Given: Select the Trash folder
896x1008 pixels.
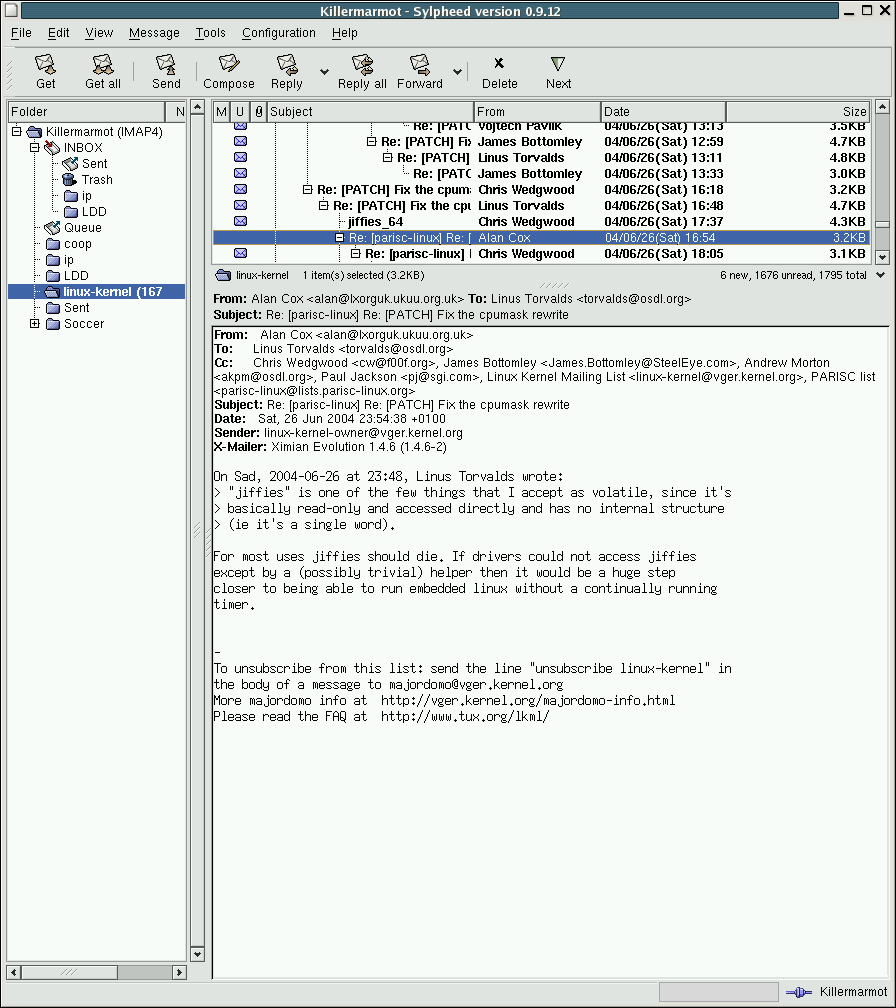Looking at the screenshot, I should [x=97, y=180].
